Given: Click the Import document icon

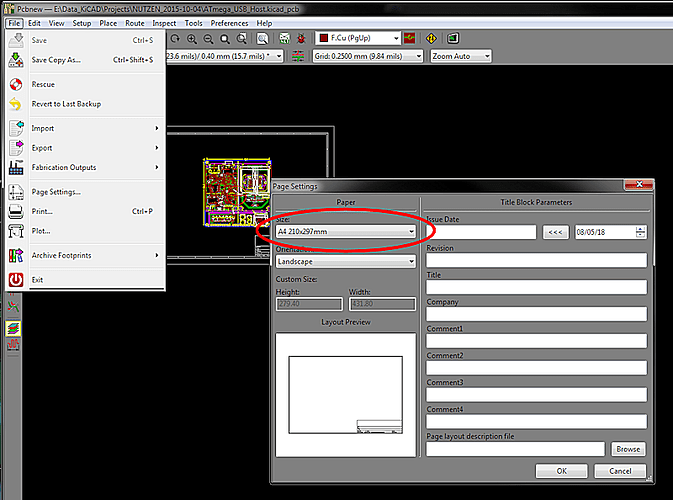Looking at the screenshot, I should (x=16, y=128).
